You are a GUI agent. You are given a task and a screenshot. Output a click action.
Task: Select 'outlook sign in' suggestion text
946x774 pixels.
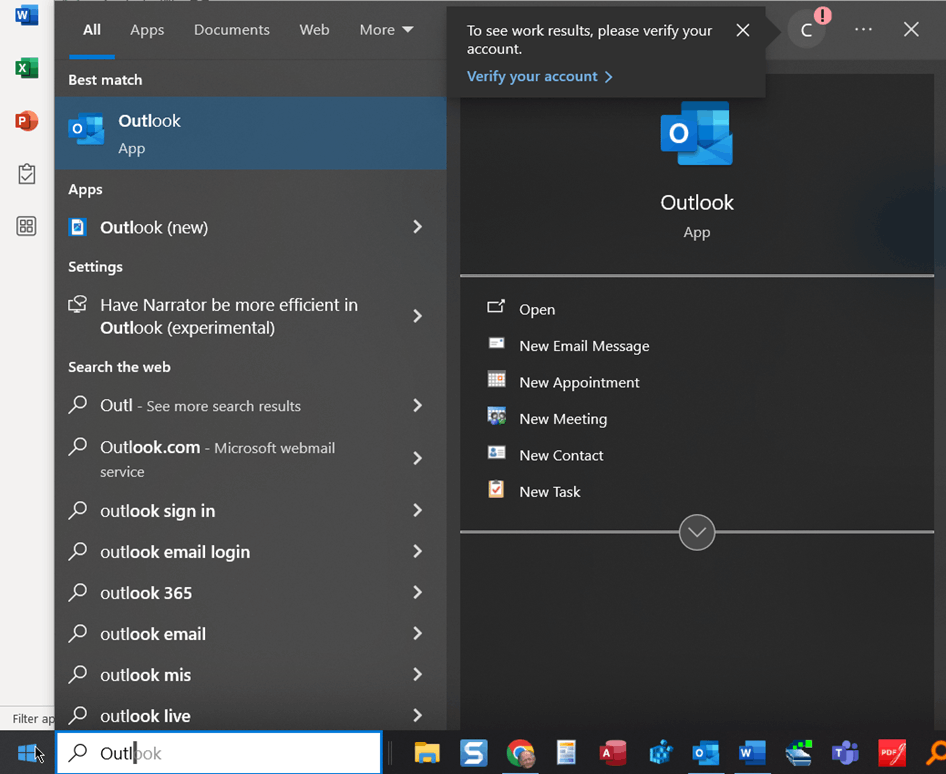(x=157, y=511)
